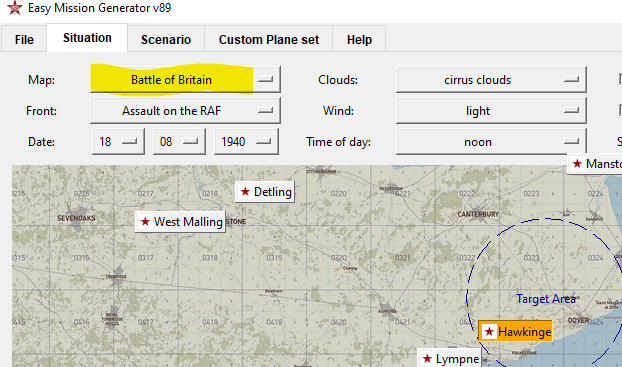Open the Help tab
622x367 pixels.
[x=359, y=39]
